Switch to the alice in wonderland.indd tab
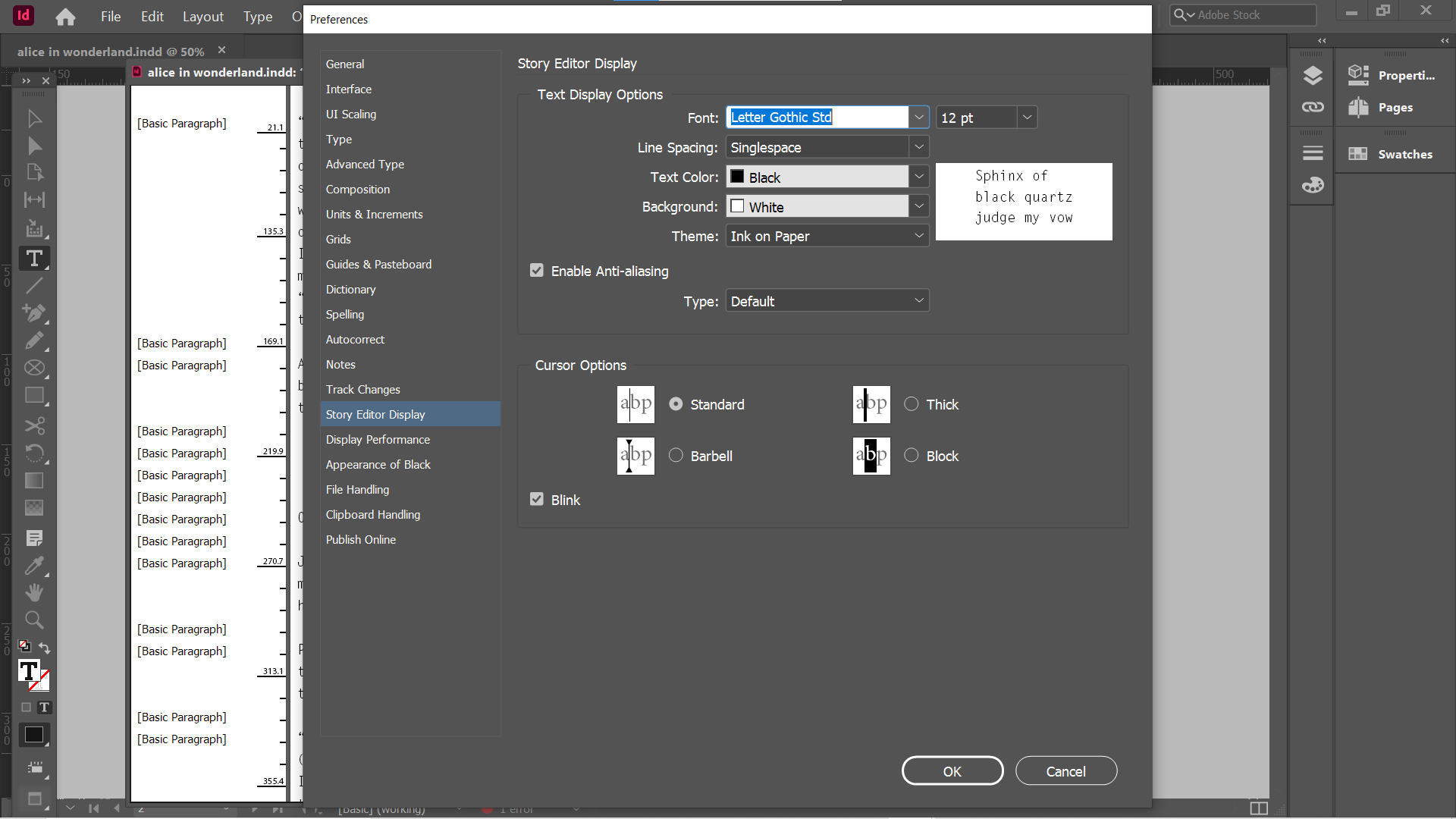 [x=110, y=51]
